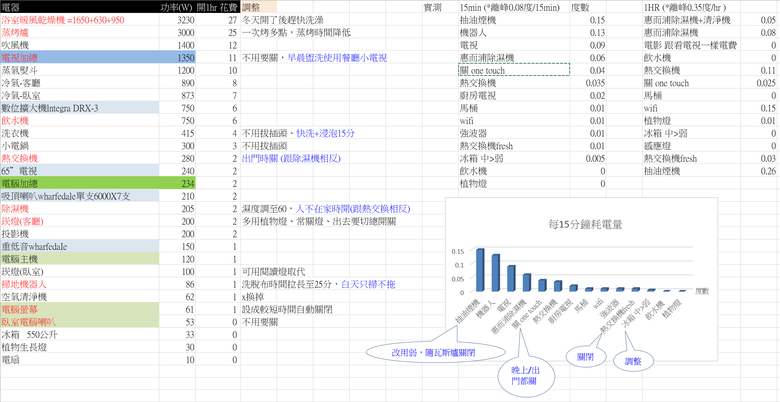Click note 早晨盥洗使用餐廳小電視

[x=337, y=58]
